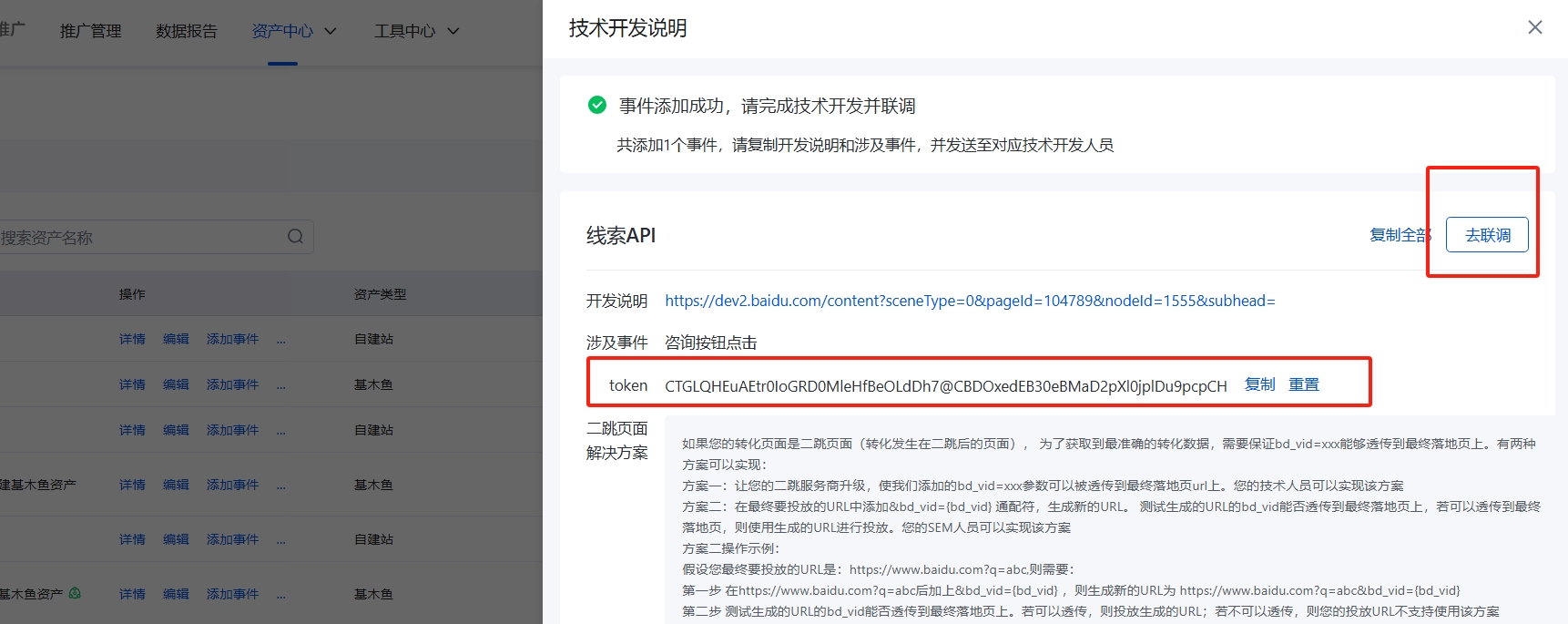Close the 技术开发说明 panel
The width and height of the screenshot is (1568, 624).
click(1534, 27)
